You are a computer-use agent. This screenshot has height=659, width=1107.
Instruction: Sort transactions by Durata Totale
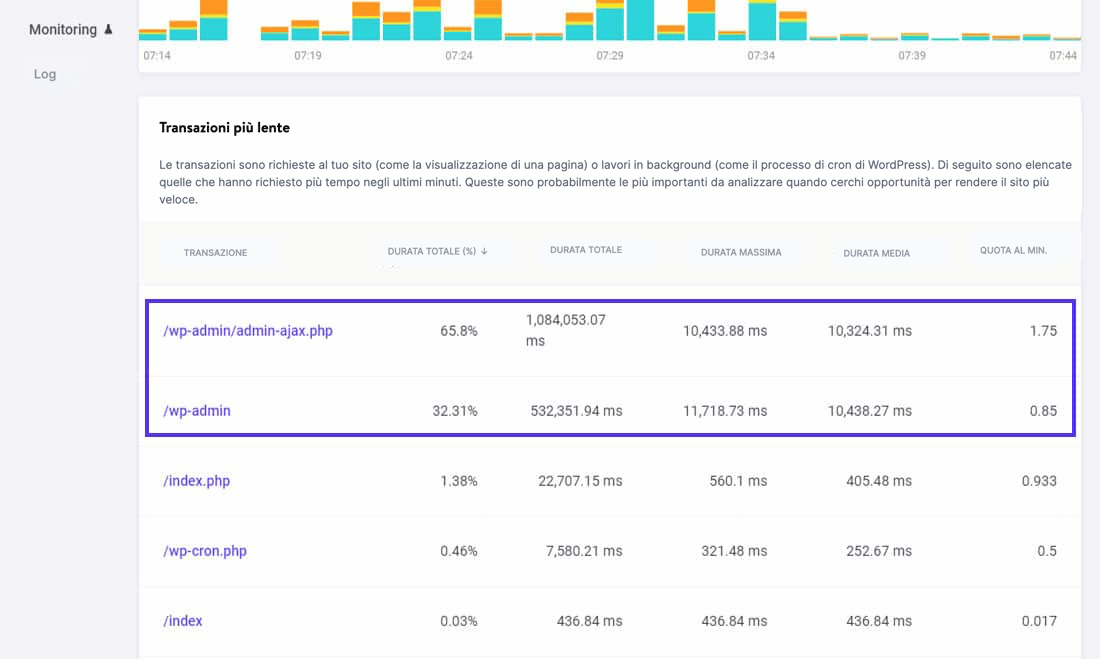588,249
